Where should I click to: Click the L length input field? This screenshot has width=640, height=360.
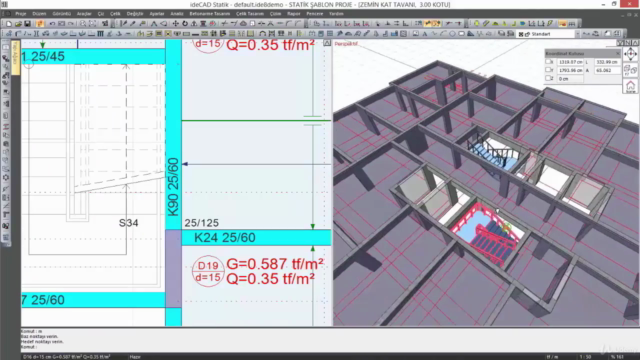(607, 62)
